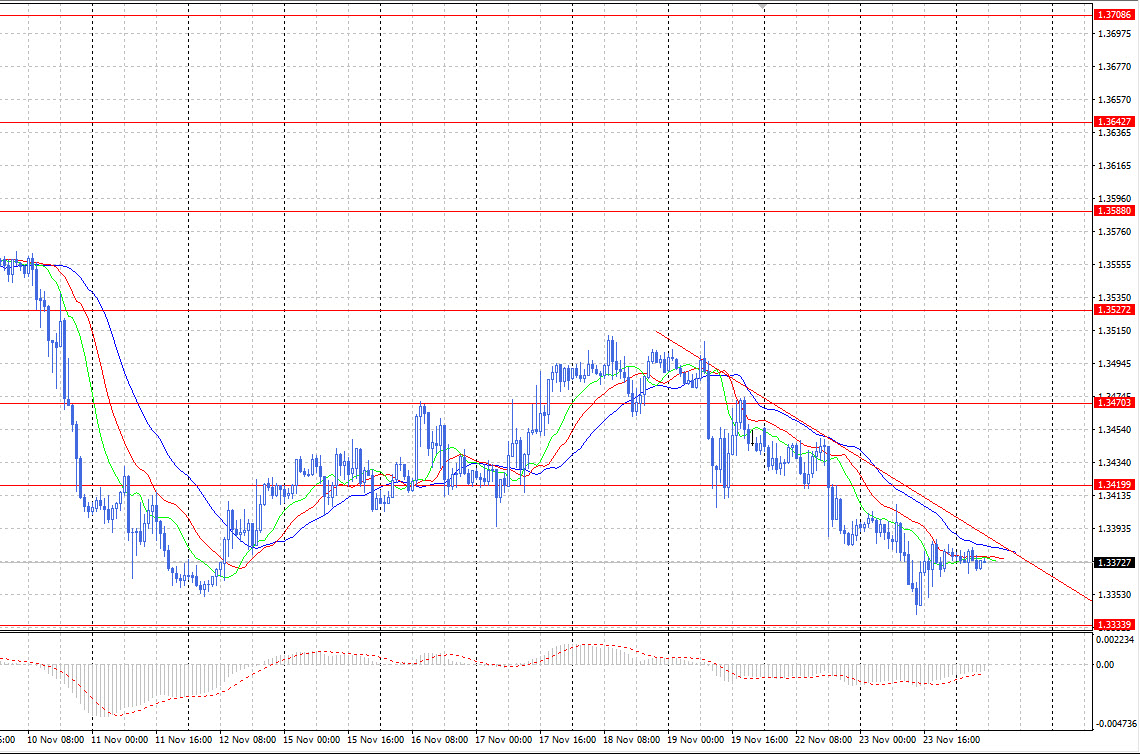Click the red 1.35272 level label
1140x754 pixels.
[x=1114, y=310]
